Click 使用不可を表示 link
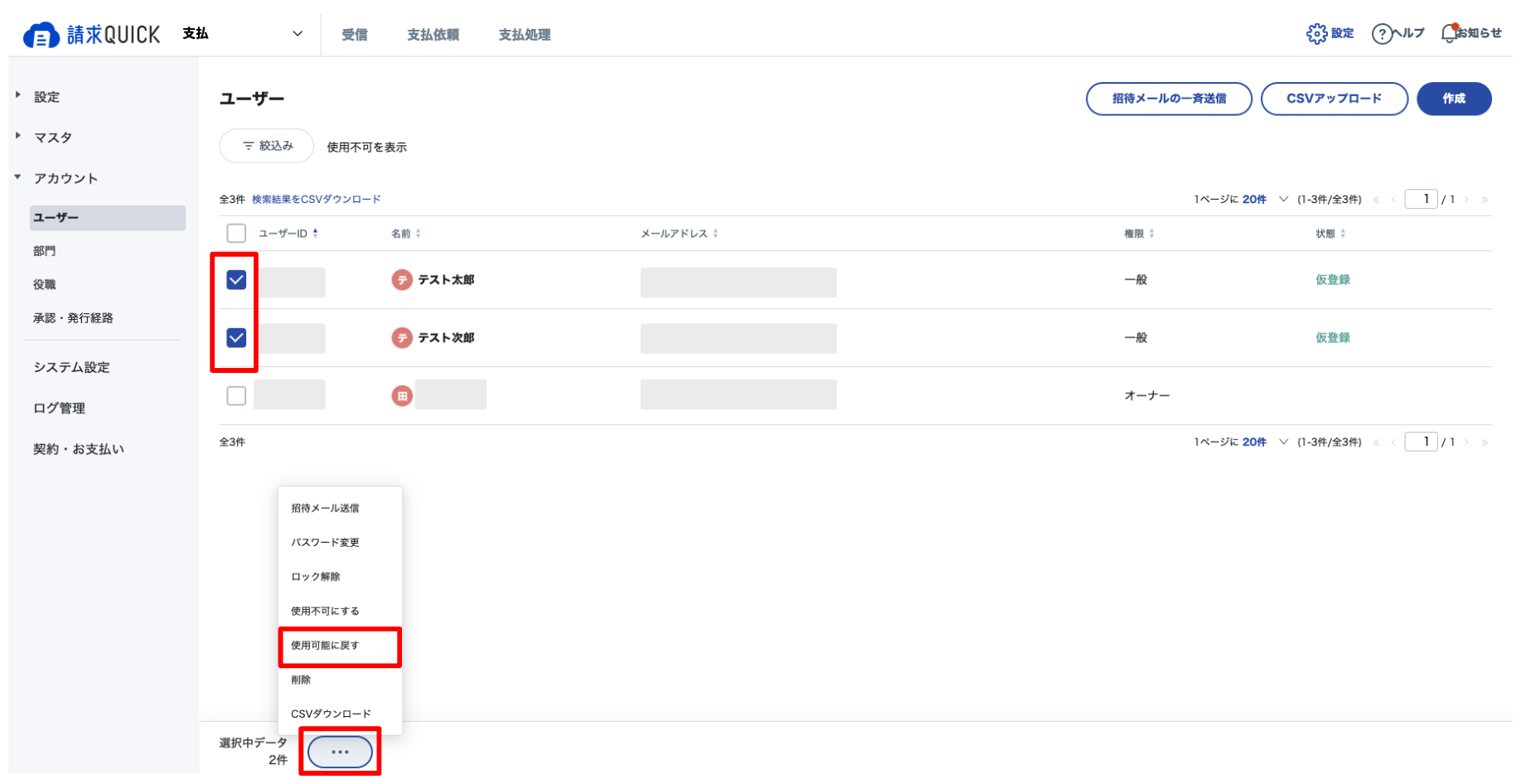The height and width of the screenshot is (784, 1521). 366,148
